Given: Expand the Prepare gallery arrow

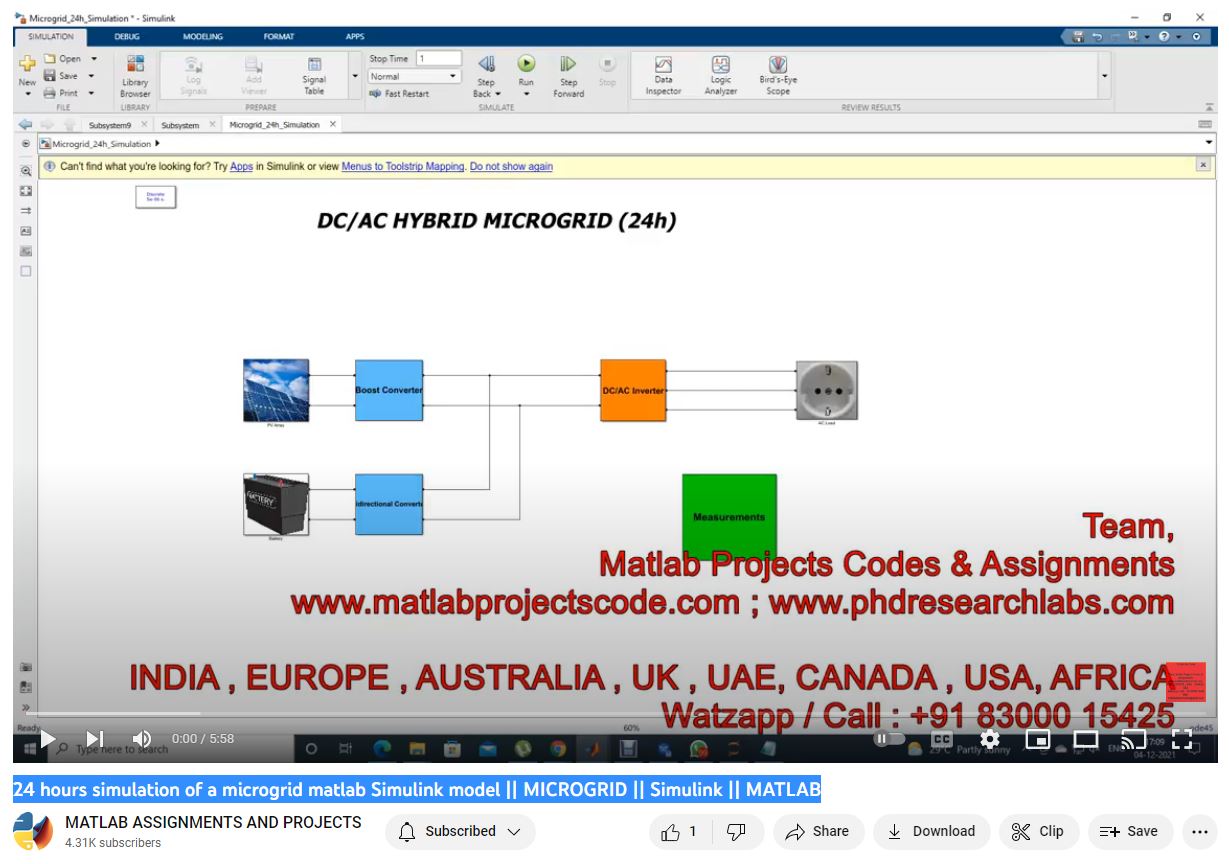Looking at the screenshot, I should 355,76.
